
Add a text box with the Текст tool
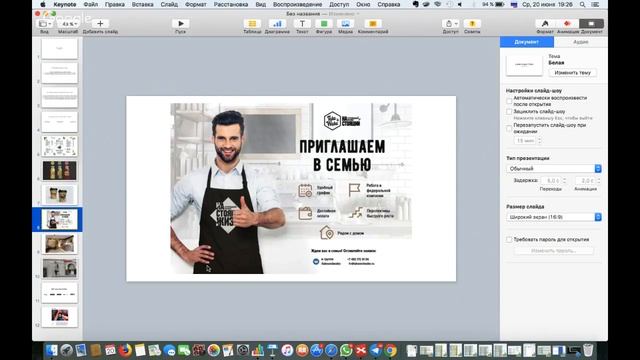pos(302,24)
